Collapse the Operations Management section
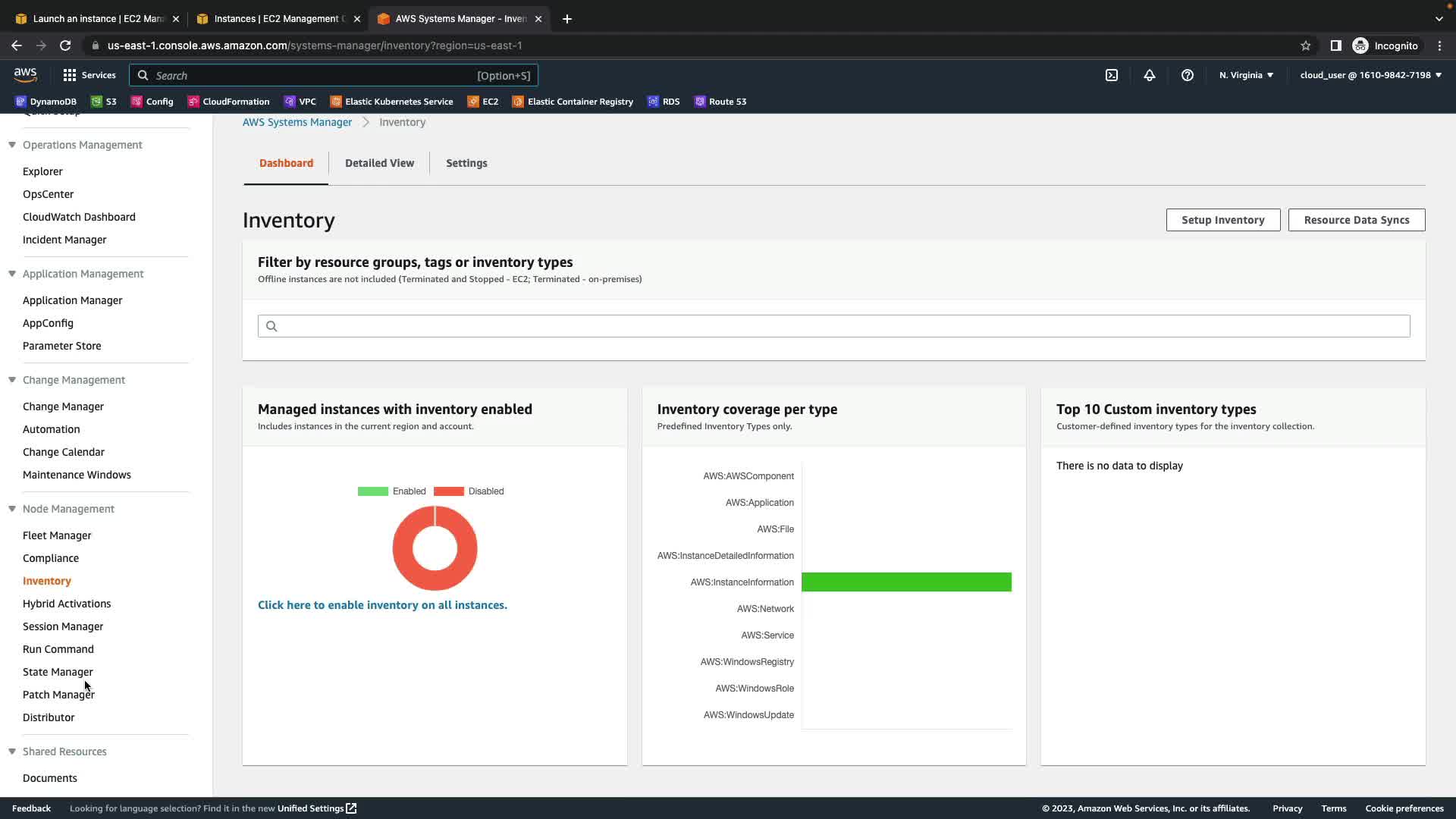1456x819 pixels. coord(12,145)
